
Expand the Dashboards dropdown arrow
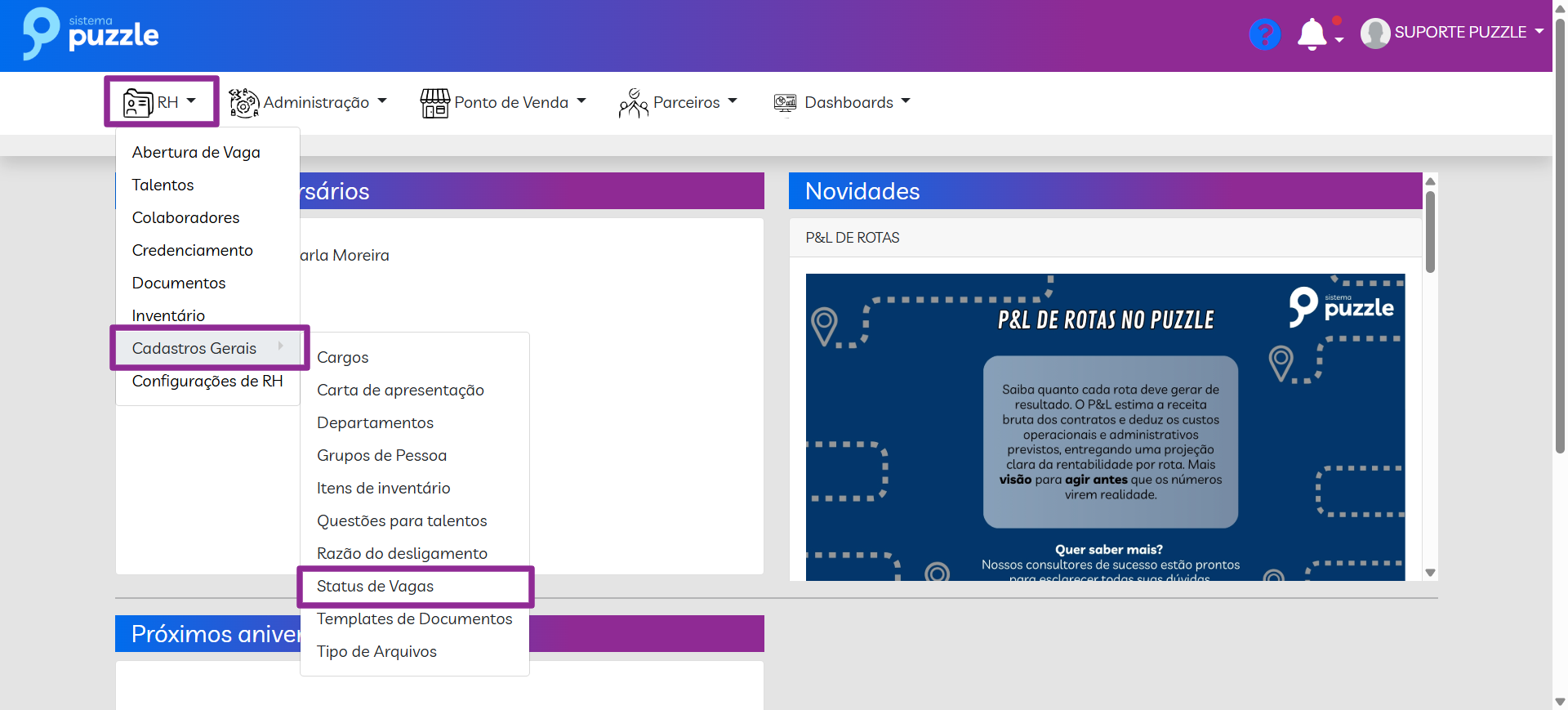point(906,101)
